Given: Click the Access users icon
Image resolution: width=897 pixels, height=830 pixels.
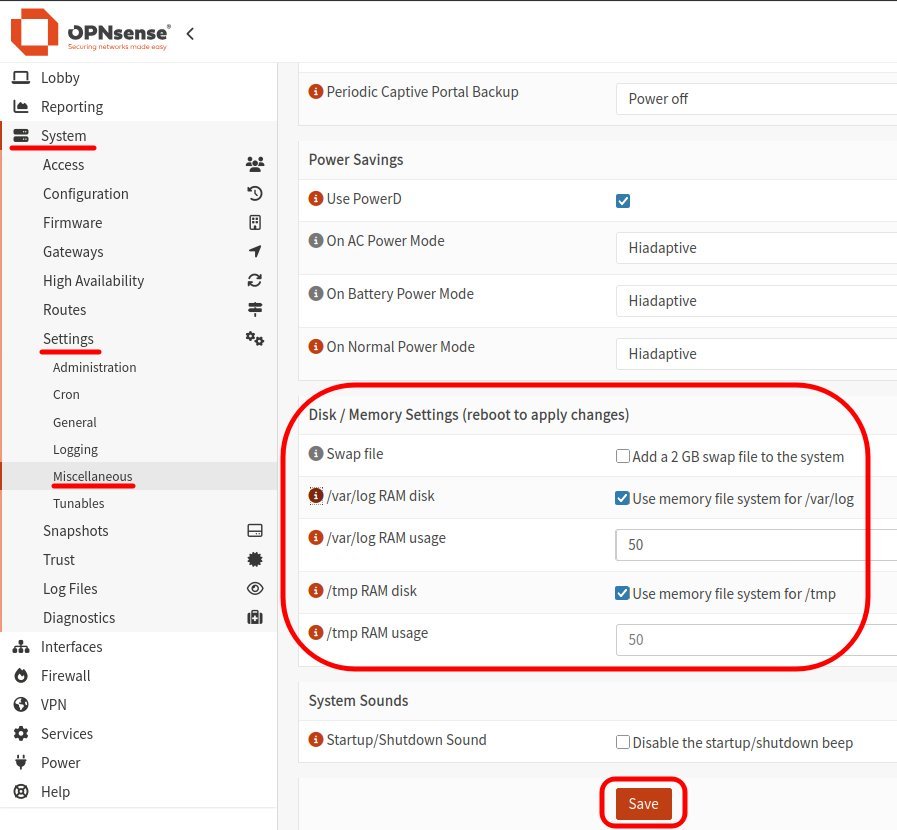Looking at the screenshot, I should [x=255, y=165].
